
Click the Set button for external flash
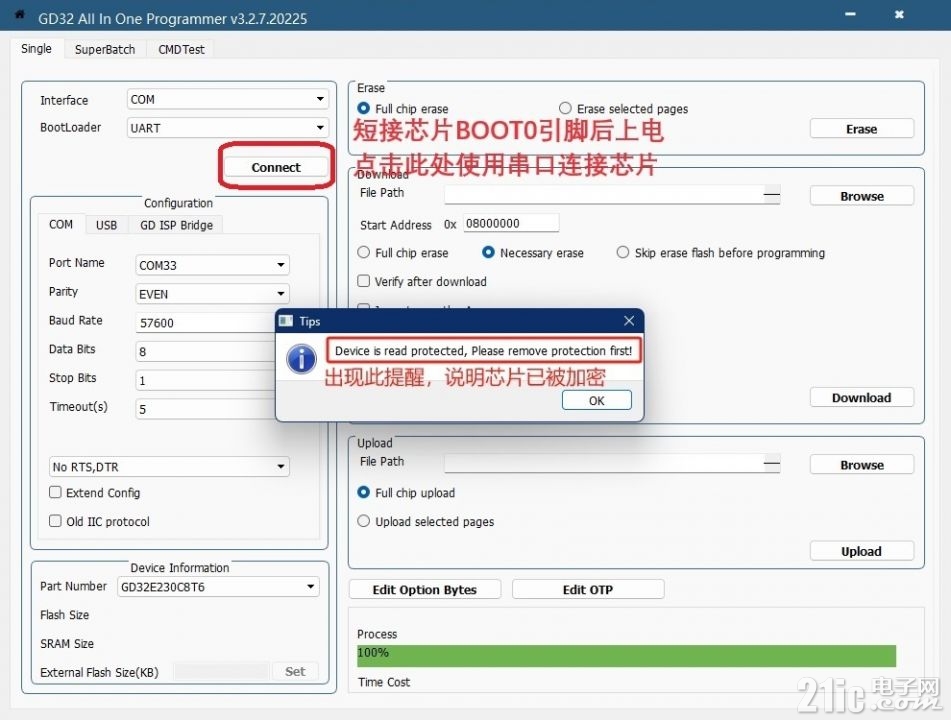click(x=295, y=671)
